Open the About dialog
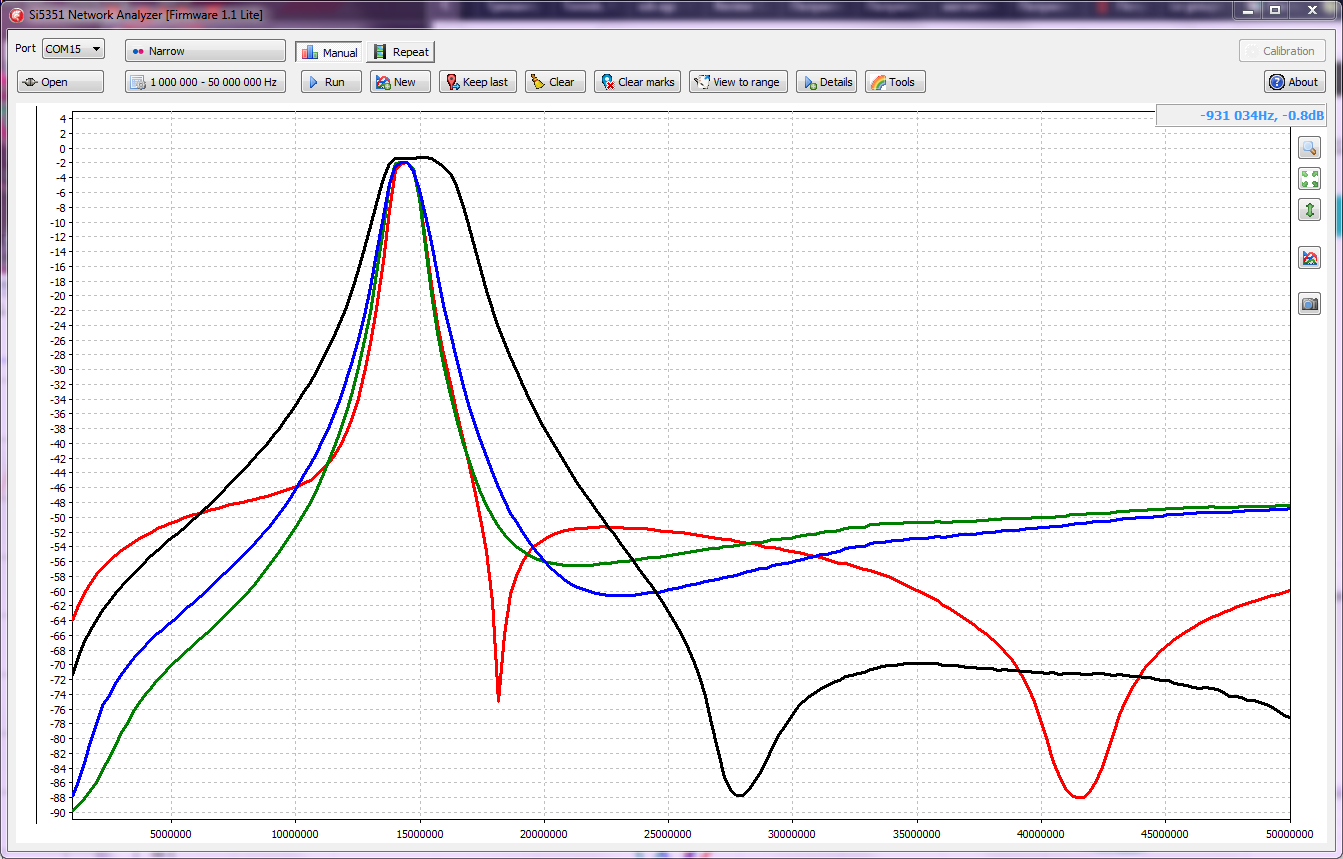The width and height of the screenshot is (1343, 859). coord(1294,82)
